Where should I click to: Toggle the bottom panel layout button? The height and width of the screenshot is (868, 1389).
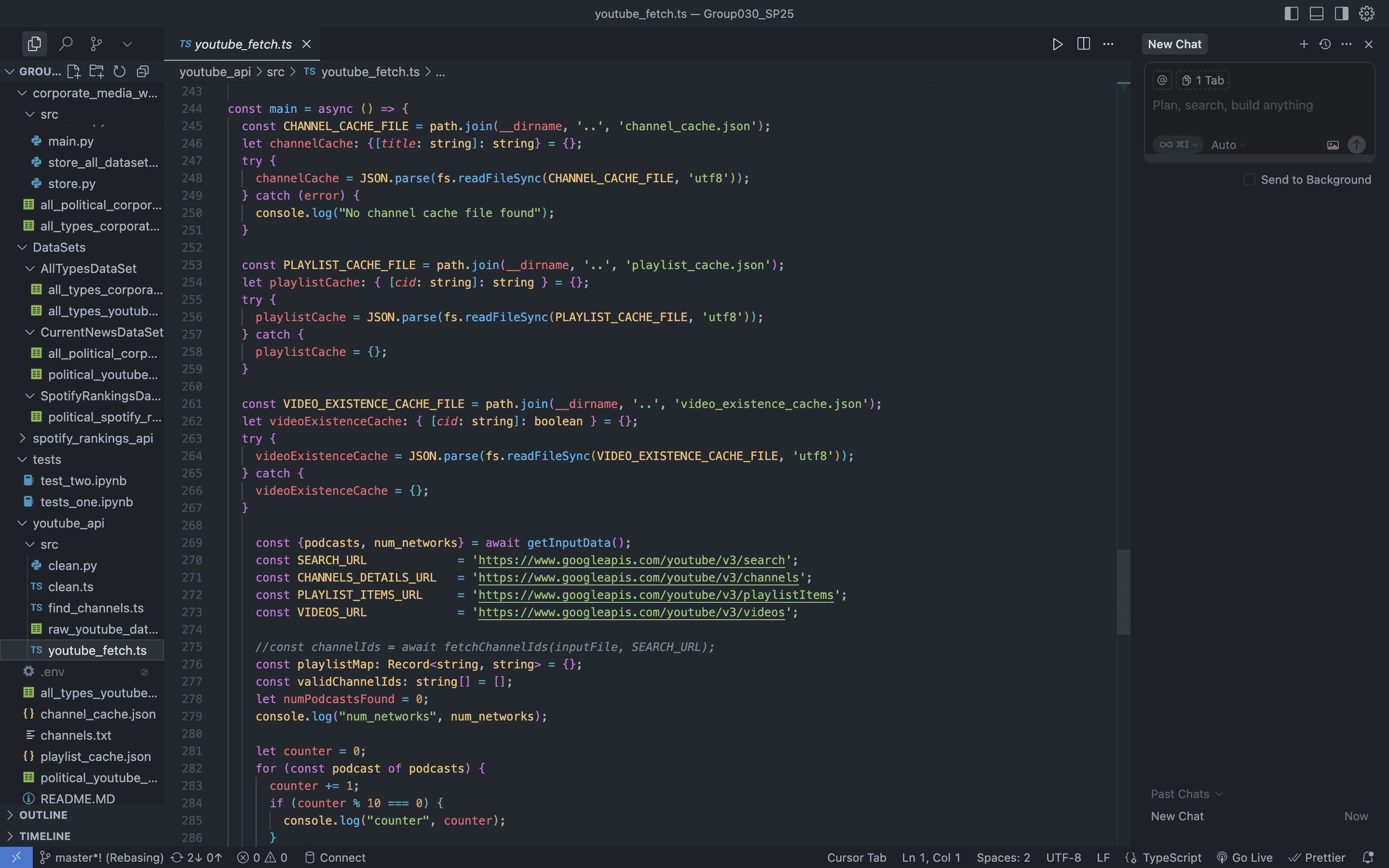[1316, 14]
